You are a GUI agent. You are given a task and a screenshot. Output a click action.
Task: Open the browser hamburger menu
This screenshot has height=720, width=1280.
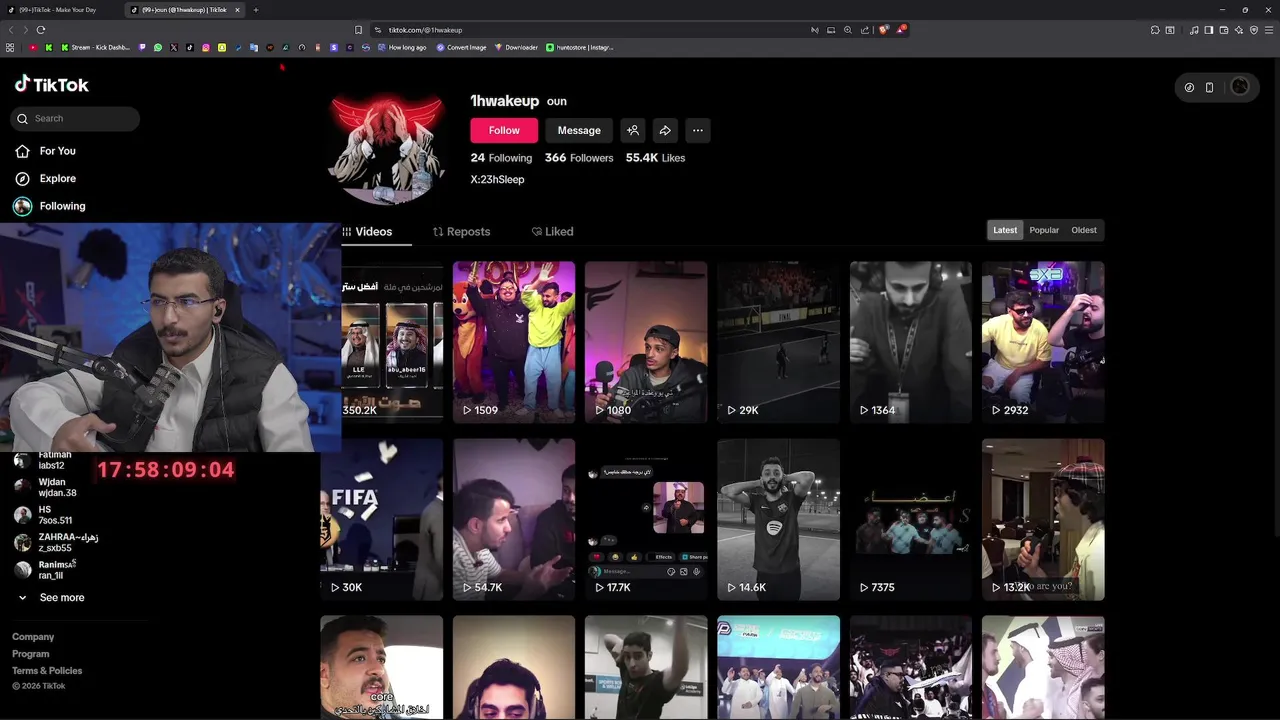tap(1268, 30)
